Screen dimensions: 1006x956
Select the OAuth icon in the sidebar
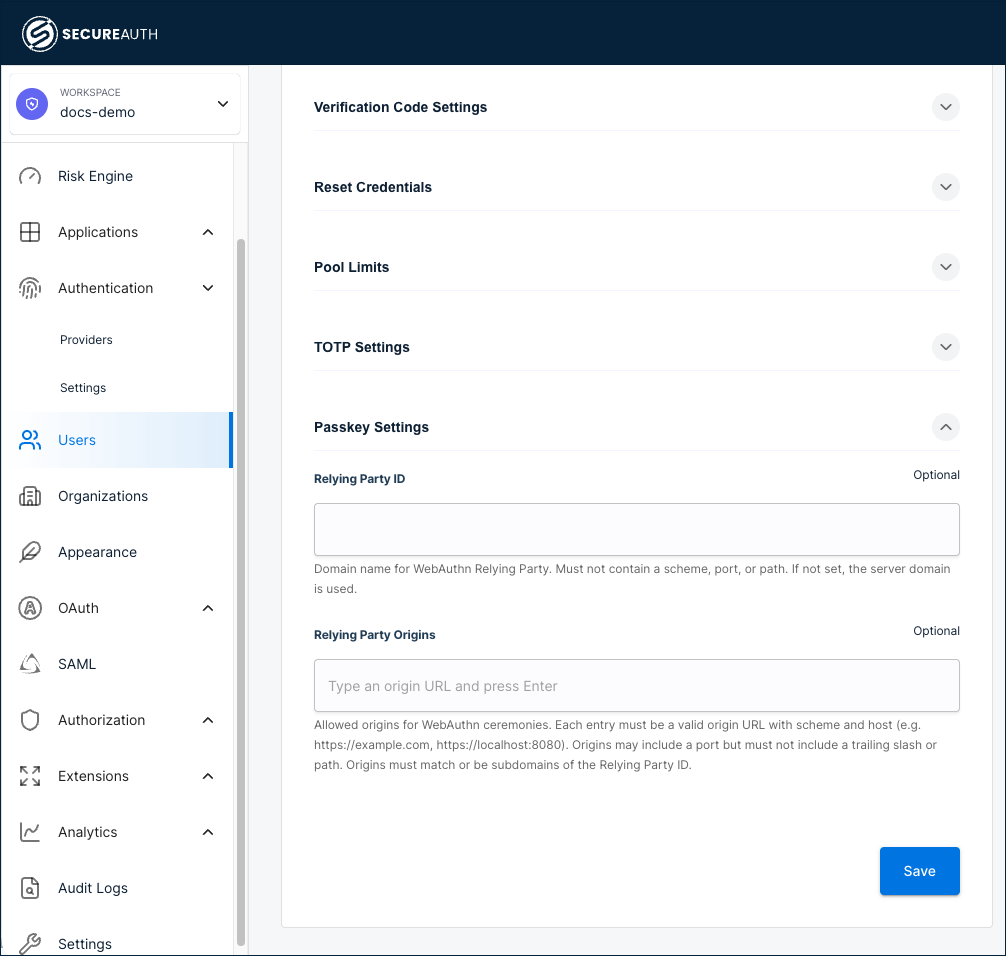click(30, 608)
